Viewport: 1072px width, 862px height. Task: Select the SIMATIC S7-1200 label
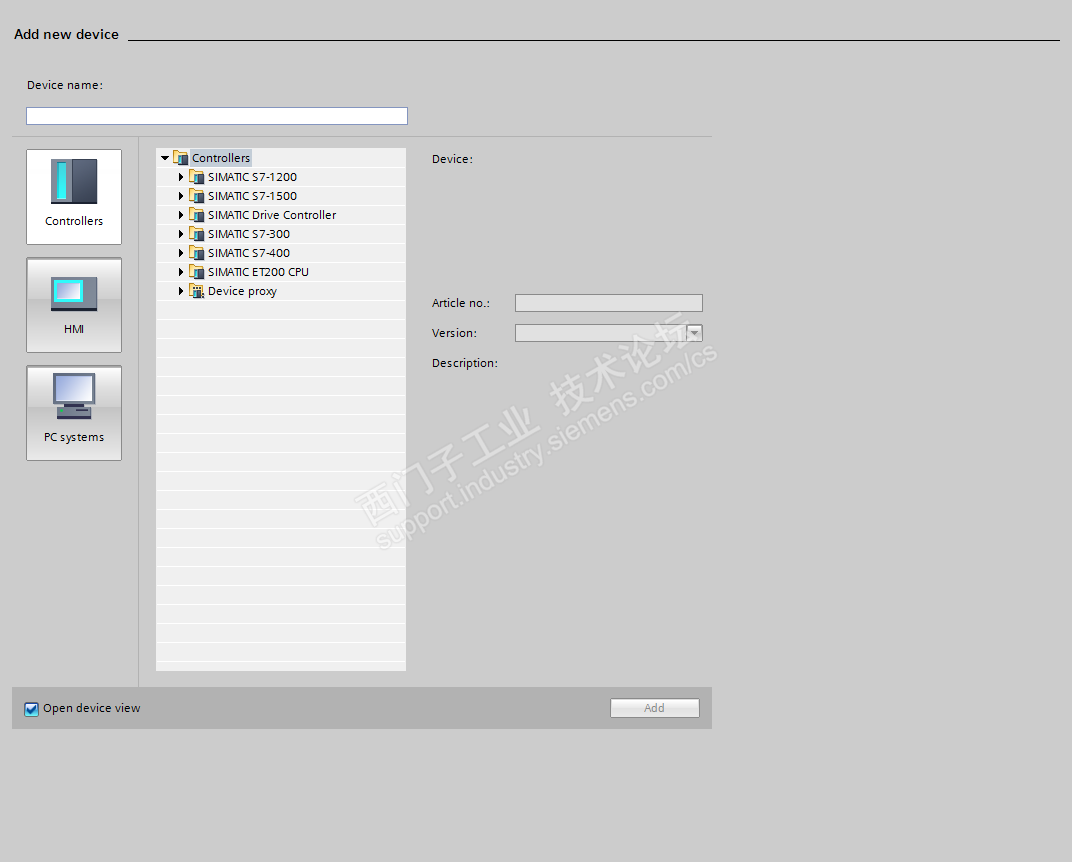pos(252,177)
